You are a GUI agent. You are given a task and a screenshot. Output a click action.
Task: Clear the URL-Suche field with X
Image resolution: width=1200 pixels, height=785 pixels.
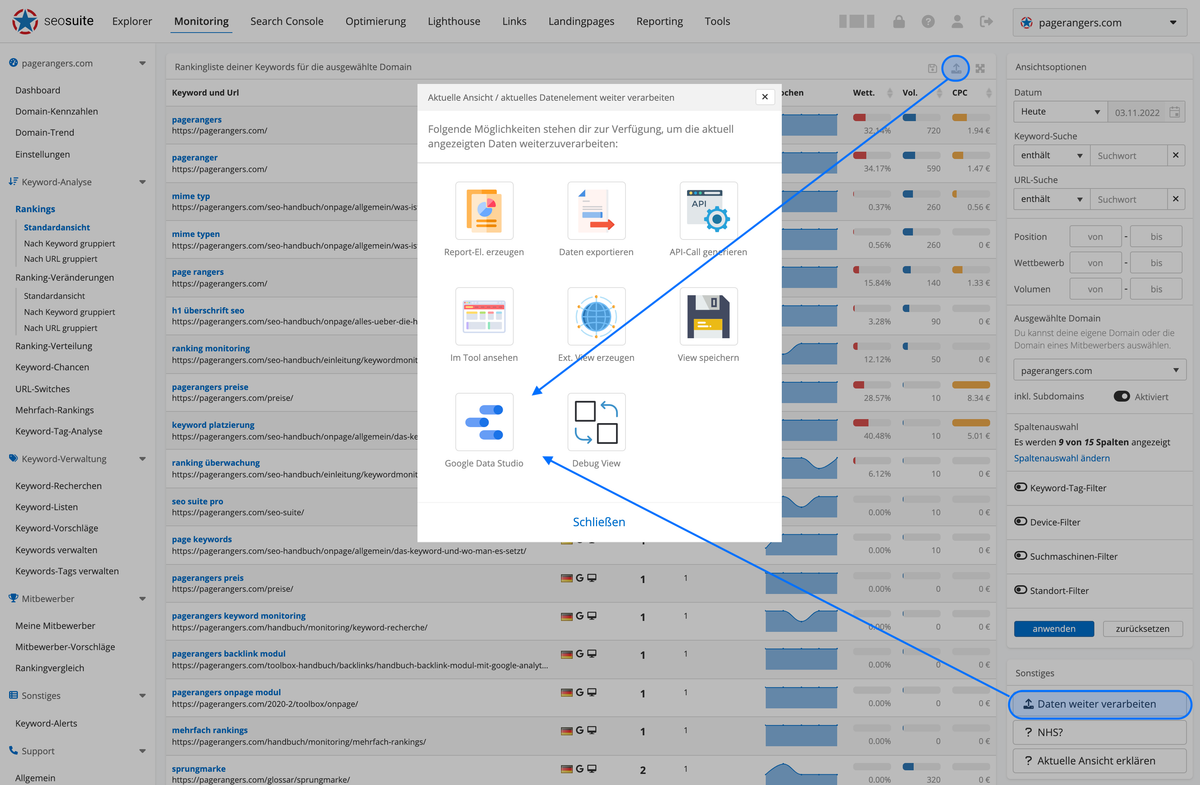[1176, 199]
